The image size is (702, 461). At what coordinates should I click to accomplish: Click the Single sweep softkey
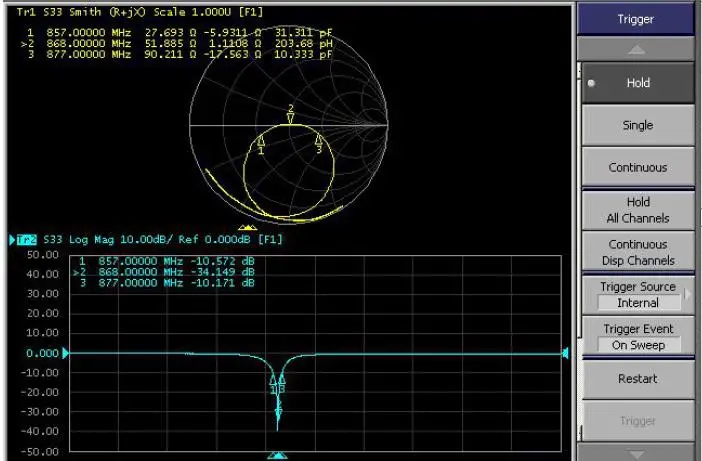coord(638,125)
